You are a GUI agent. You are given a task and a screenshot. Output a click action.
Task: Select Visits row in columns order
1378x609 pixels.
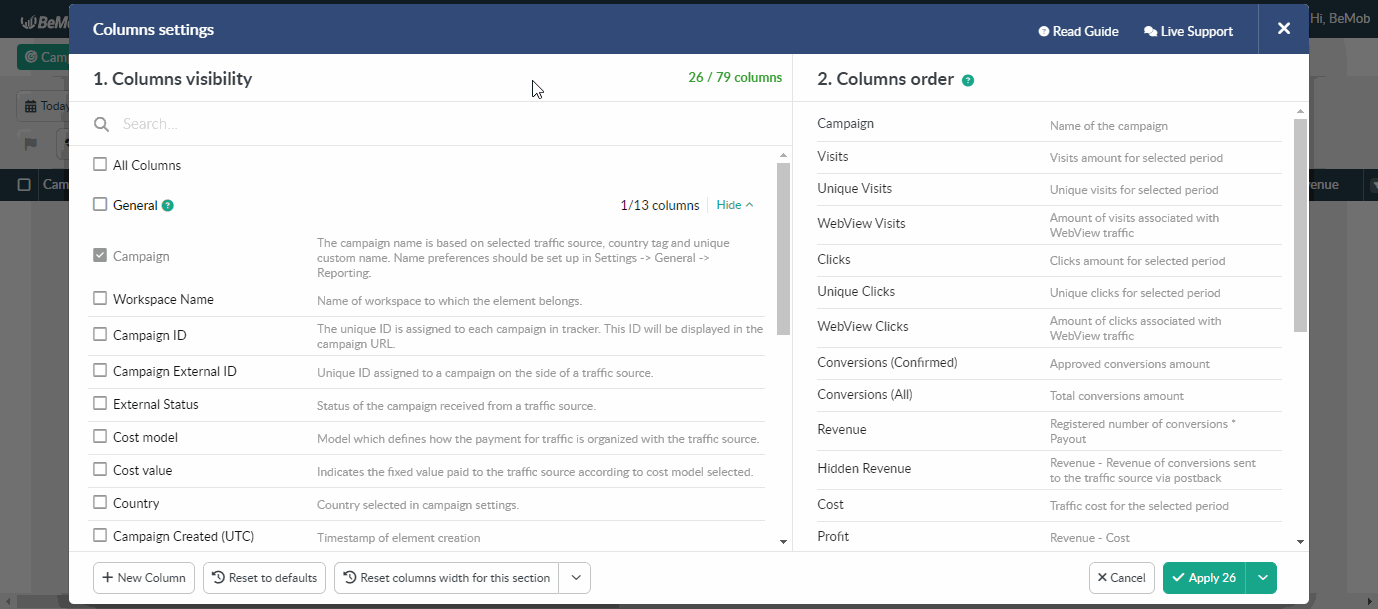click(1049, 157)
